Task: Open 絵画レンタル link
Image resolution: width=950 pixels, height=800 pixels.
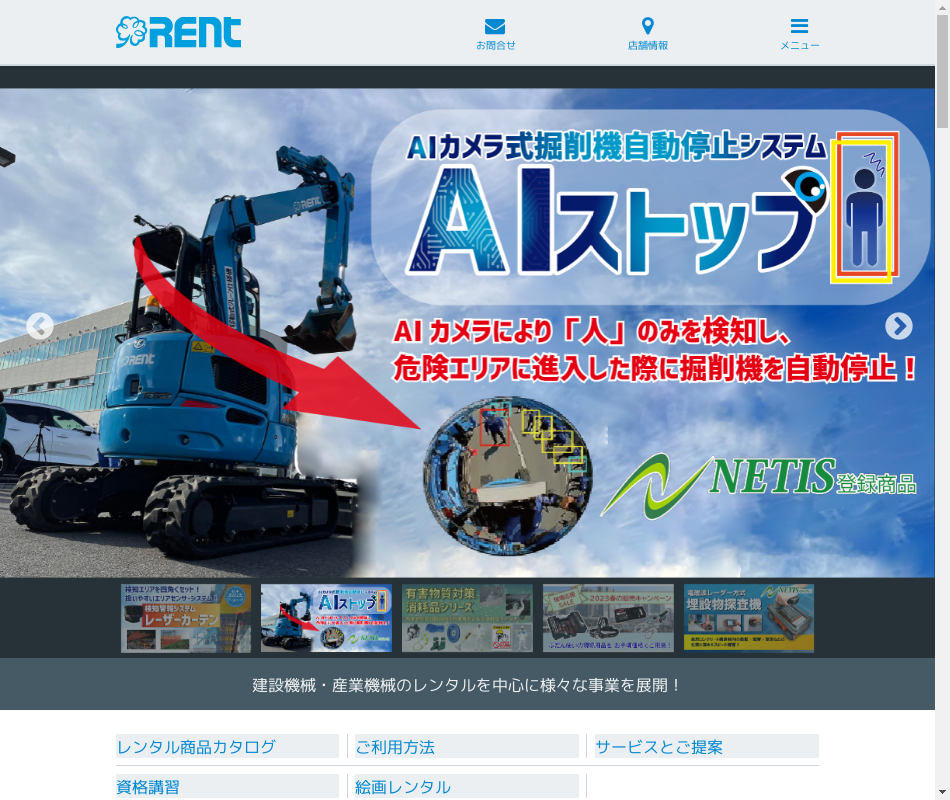Action: point(403,787)
